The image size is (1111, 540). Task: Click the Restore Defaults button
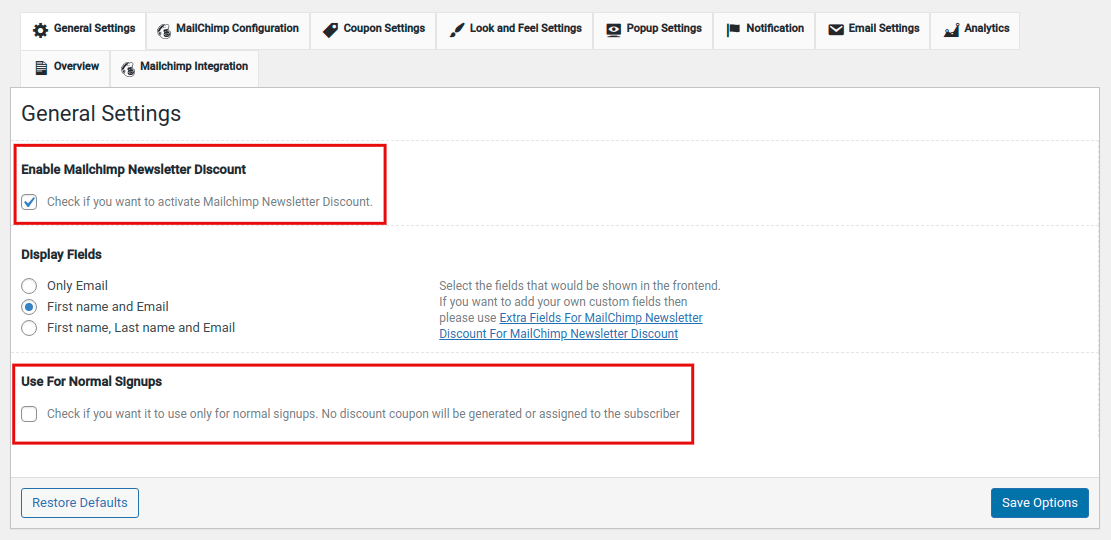click(80, 502)
